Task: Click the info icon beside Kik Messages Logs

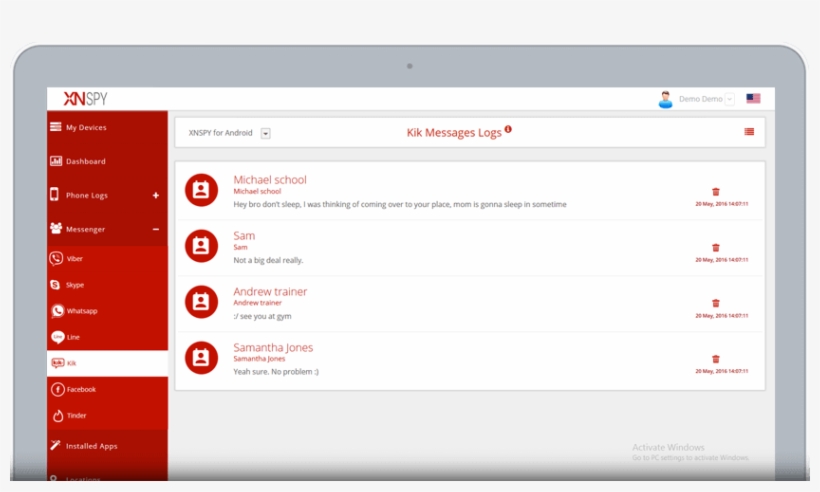Action: pyautogui.click(x=508, y=129)
